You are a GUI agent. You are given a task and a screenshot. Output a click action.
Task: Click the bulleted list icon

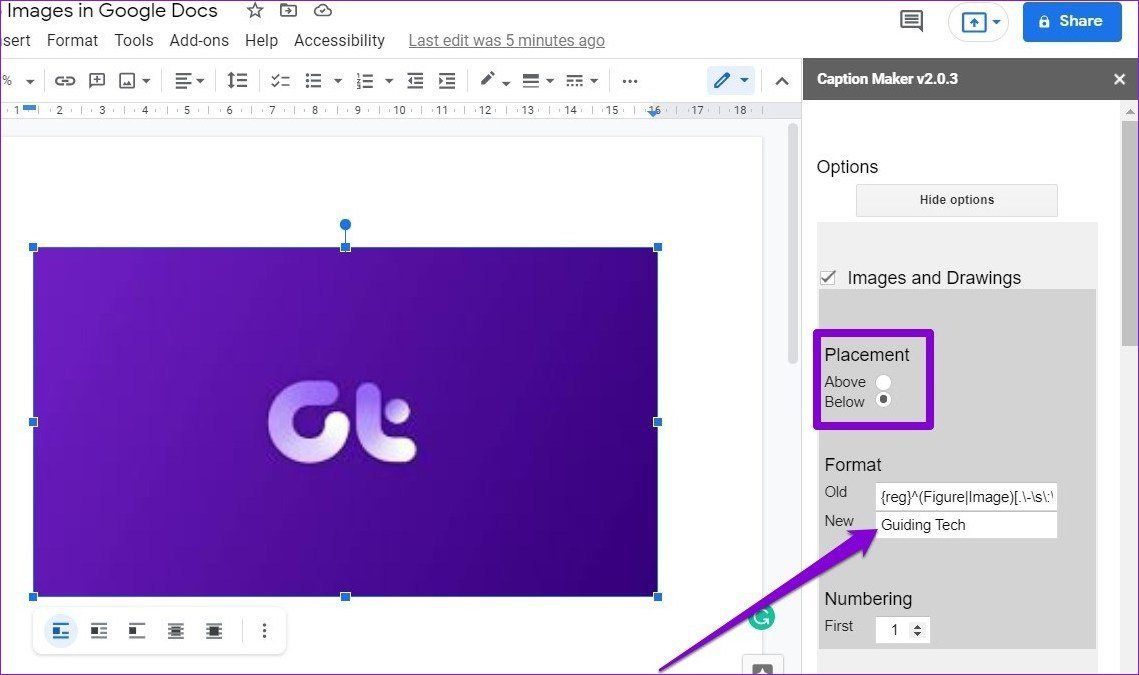click(313, 81)
